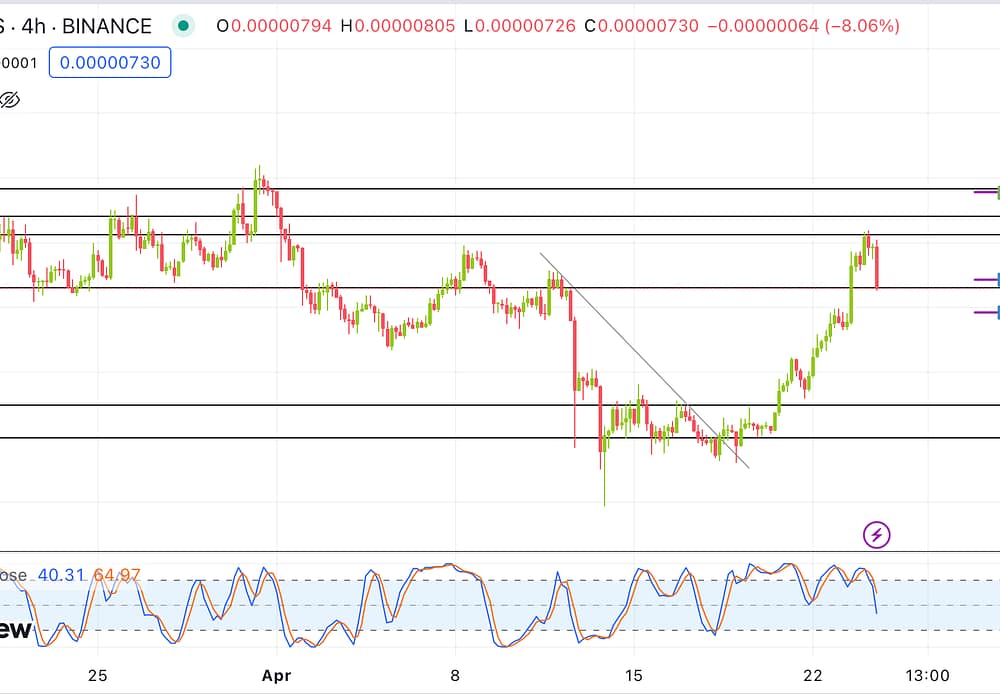This screenshot has height=700, width=1000.
Task: Click the high price value 0.00000805
Action: 406,26
